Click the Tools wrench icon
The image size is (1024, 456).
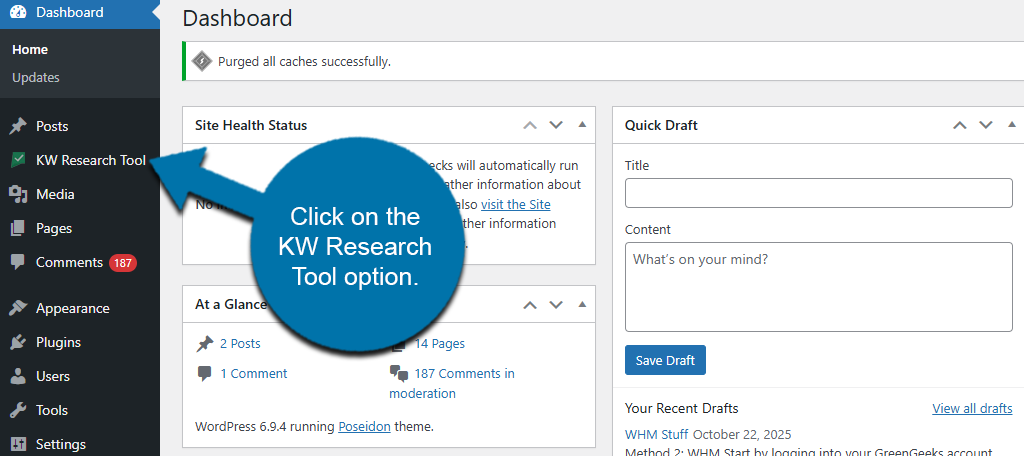pos(18,410)
